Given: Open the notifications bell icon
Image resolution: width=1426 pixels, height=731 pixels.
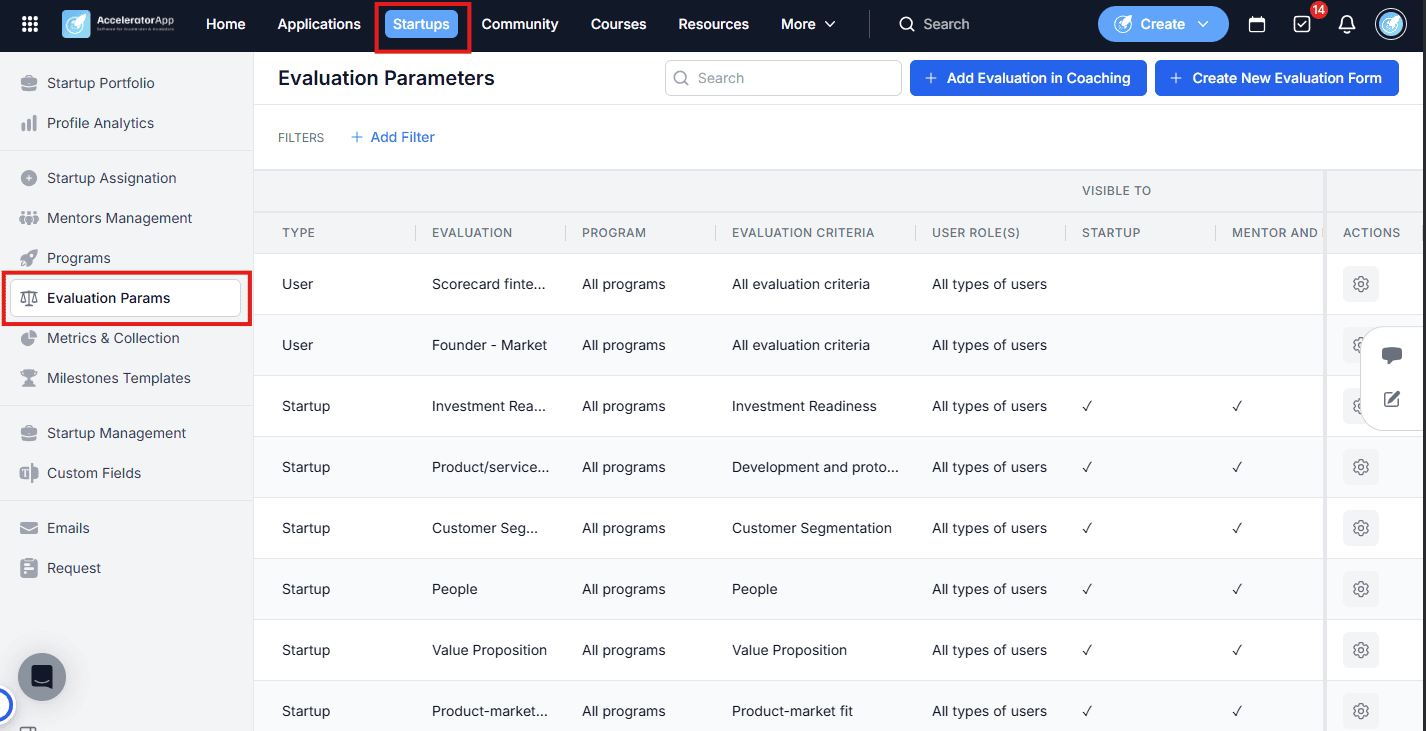Looking at the screenshot, I should (x=1347, y=24).
